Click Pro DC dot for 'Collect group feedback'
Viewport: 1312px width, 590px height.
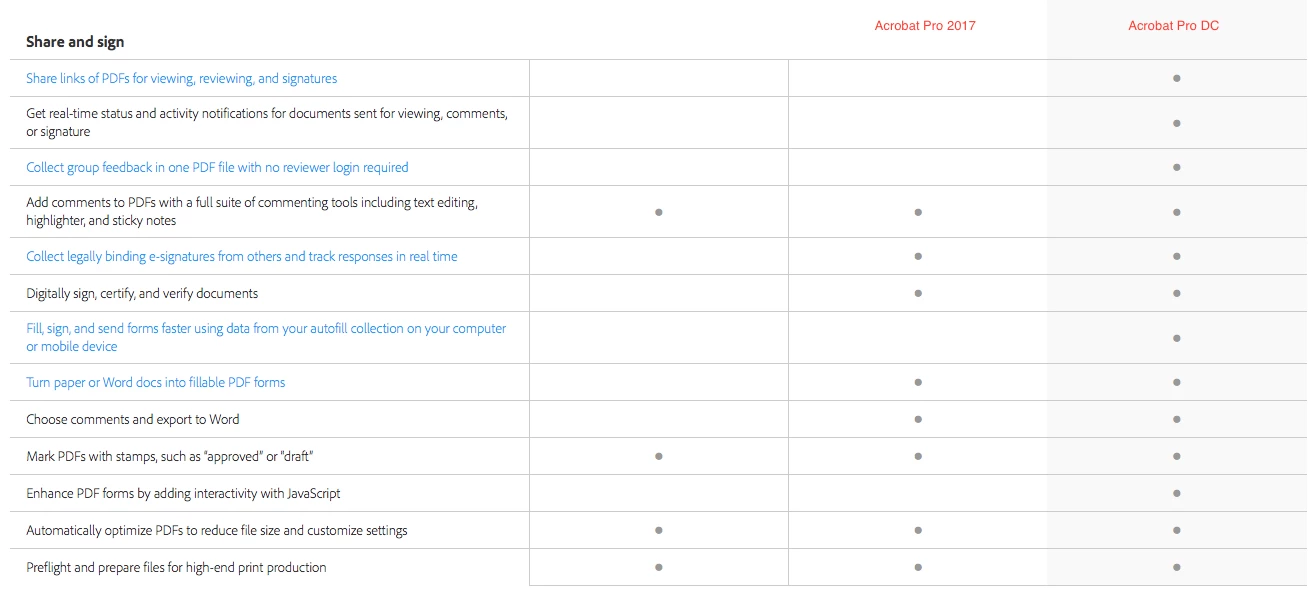click(x=1177, y=167)
